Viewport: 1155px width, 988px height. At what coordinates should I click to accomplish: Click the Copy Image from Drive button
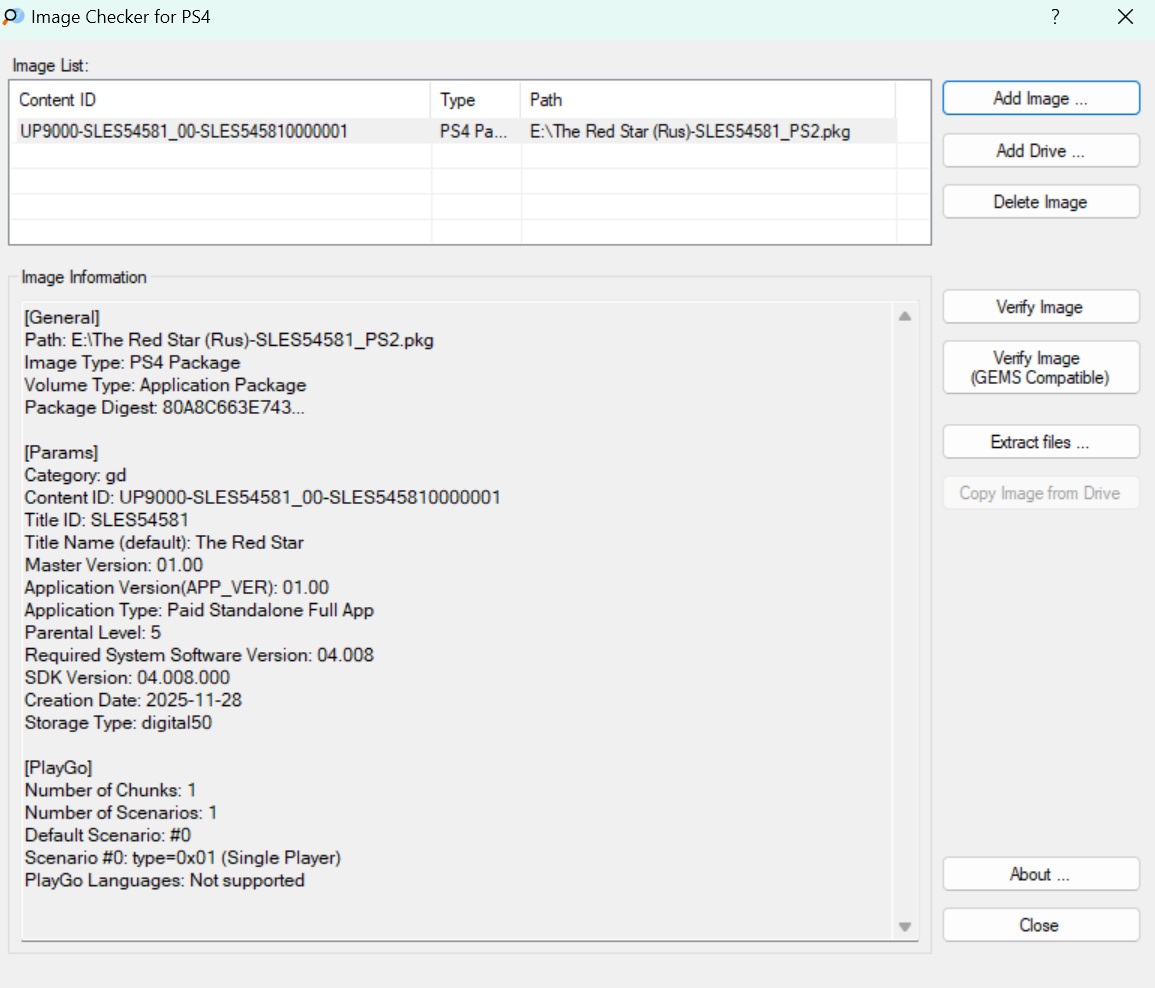tap(1040, 493)
